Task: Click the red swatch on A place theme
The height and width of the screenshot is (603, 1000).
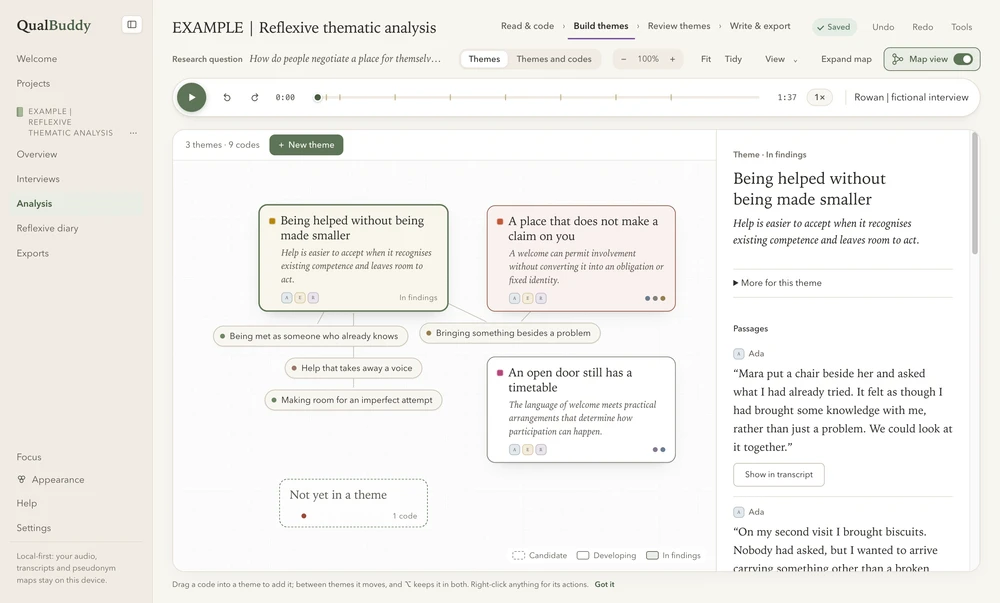Action: click(500, 222)
